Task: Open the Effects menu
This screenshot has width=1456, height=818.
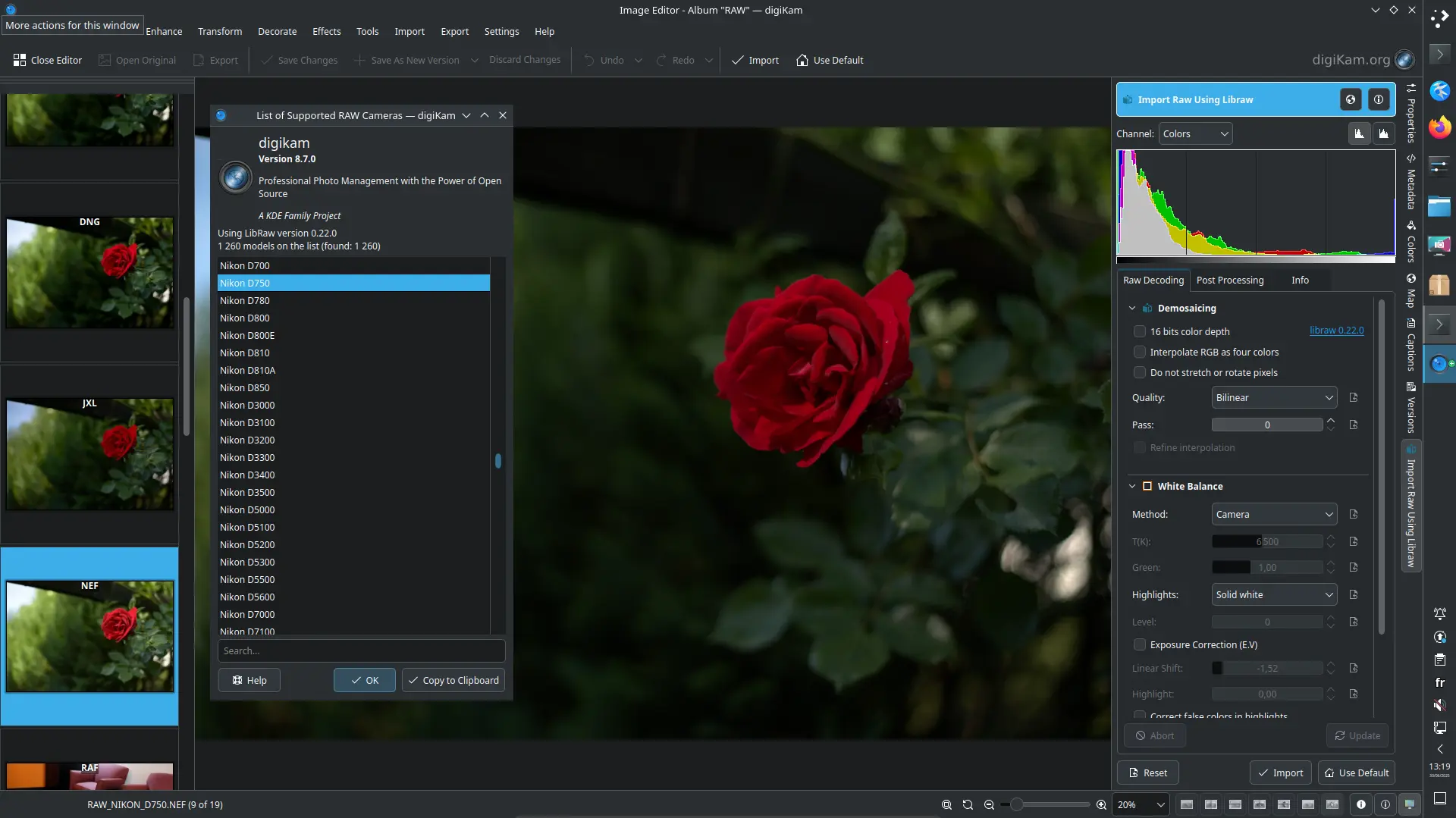Action: [x=326, y=31]
